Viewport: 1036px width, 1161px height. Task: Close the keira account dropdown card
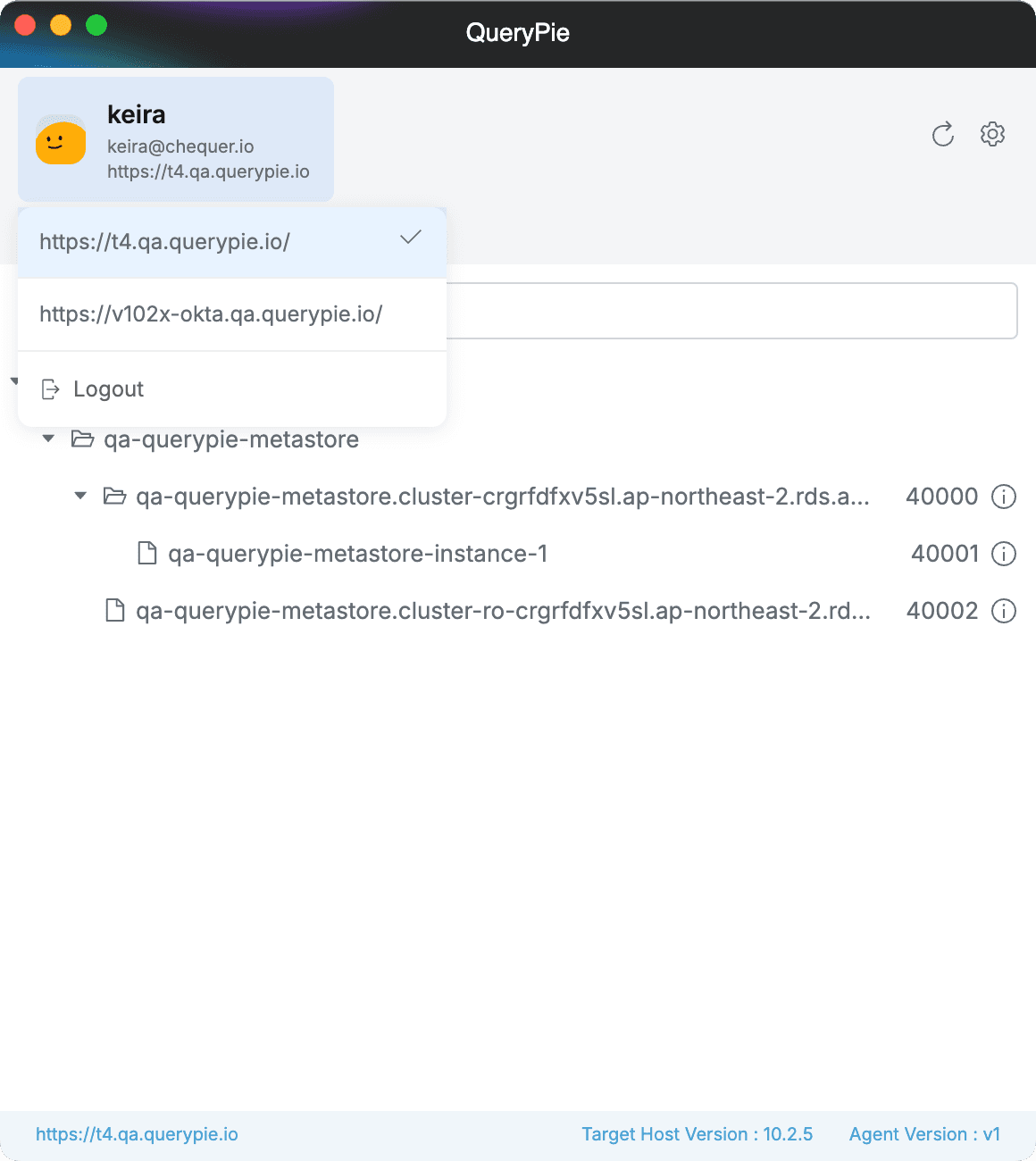point(176,139)
